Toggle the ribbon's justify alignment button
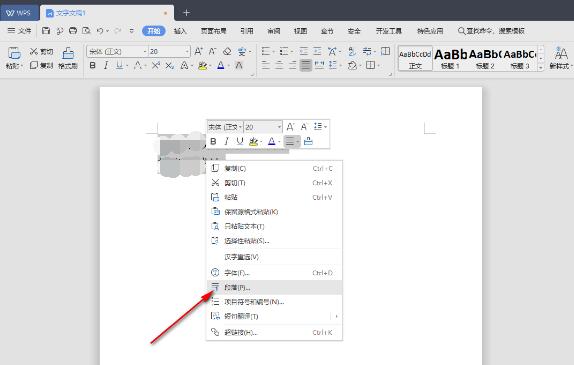 pos(306,66)
